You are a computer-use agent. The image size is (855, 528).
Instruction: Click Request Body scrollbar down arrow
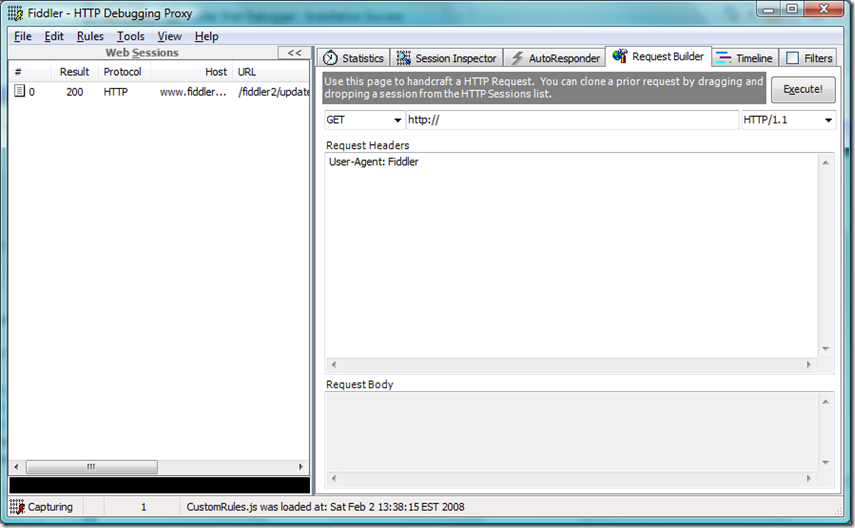pyautogui.click(x=826, y=463)
